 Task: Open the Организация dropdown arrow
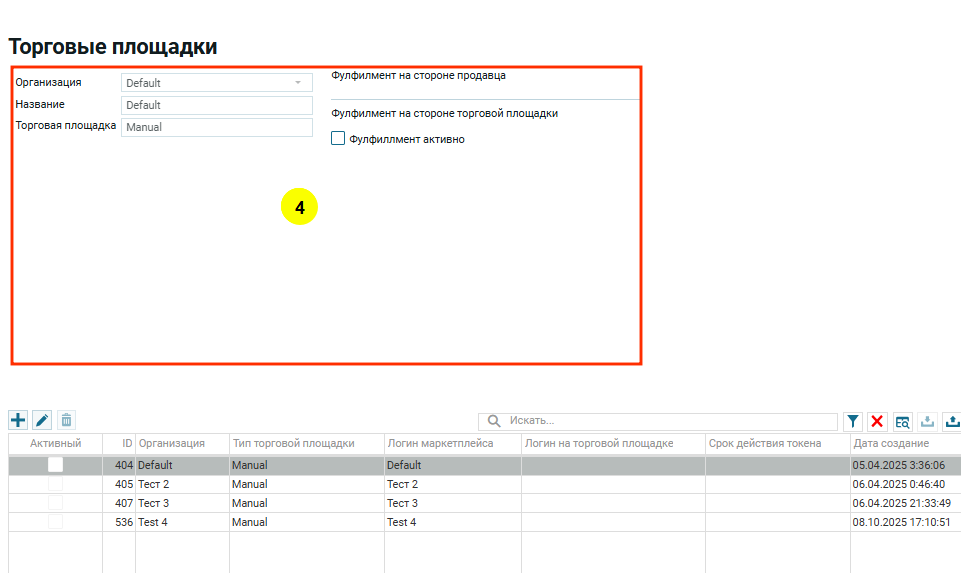[x=297, y=83]
